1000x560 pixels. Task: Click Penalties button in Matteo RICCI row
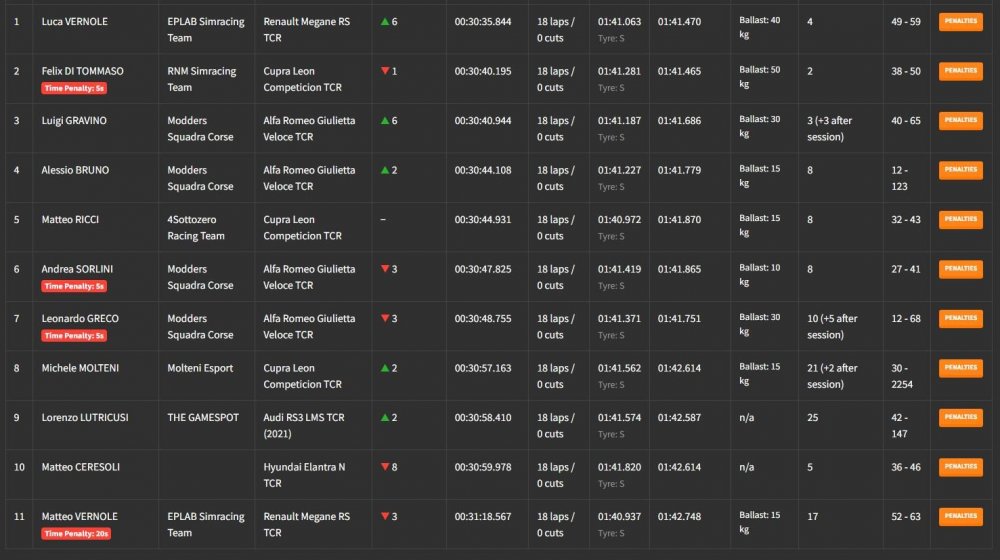[960, 219]
